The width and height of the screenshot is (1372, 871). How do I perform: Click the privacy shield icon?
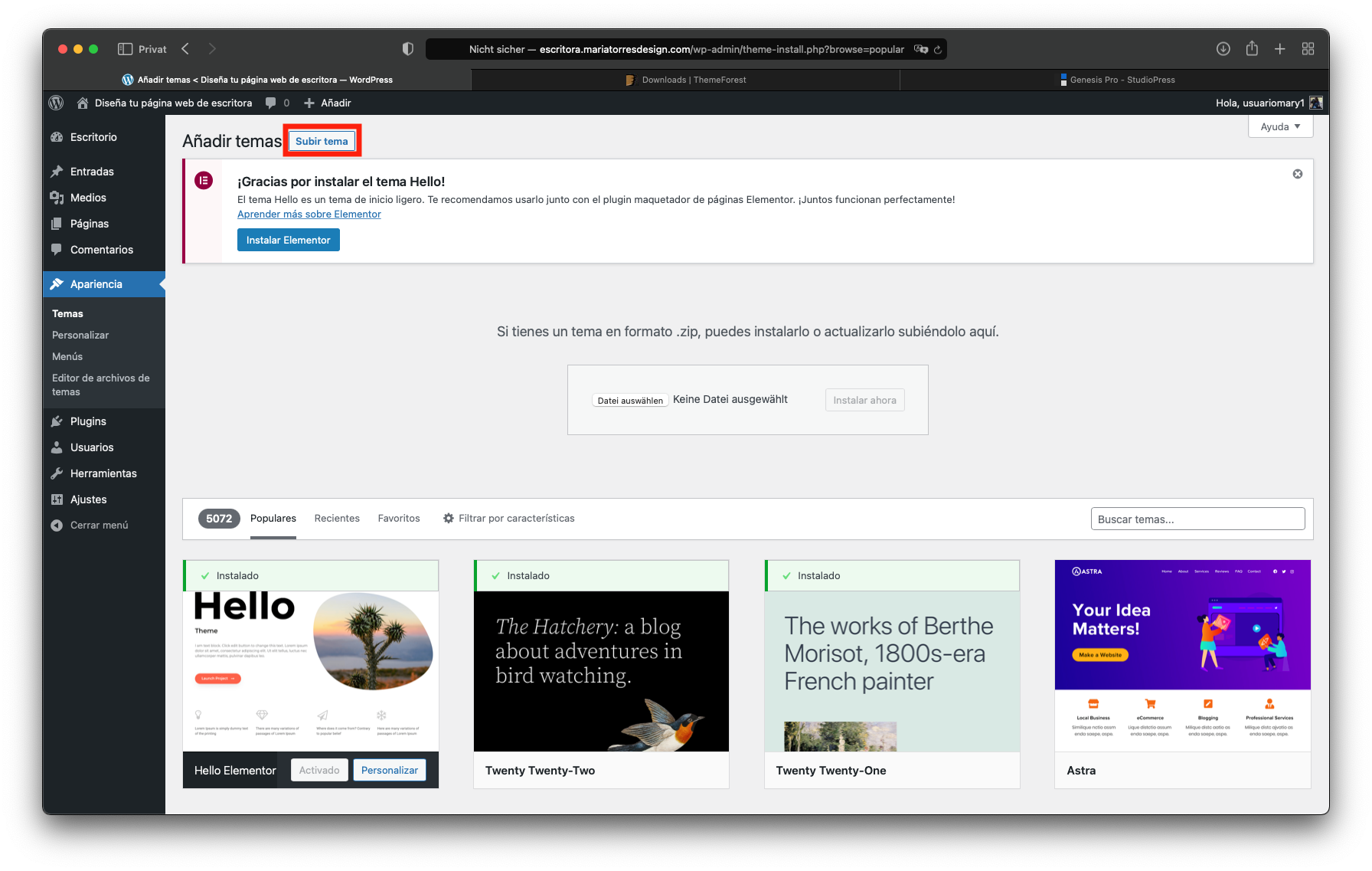click(x=408, y=49)
